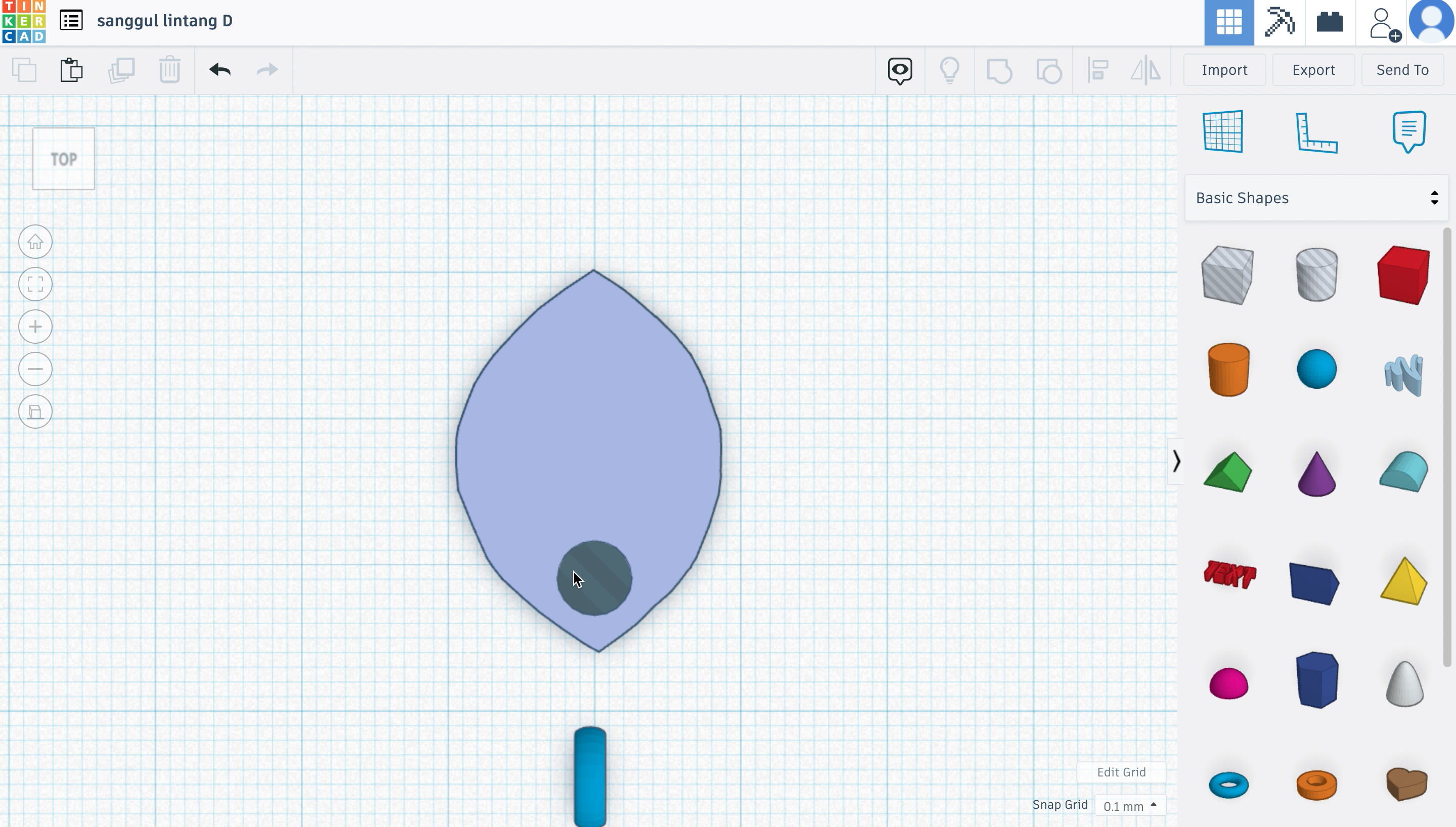This screenshot has height=827, width=1456.
Task: Select the blue Torus shape
Action: 1228,786
